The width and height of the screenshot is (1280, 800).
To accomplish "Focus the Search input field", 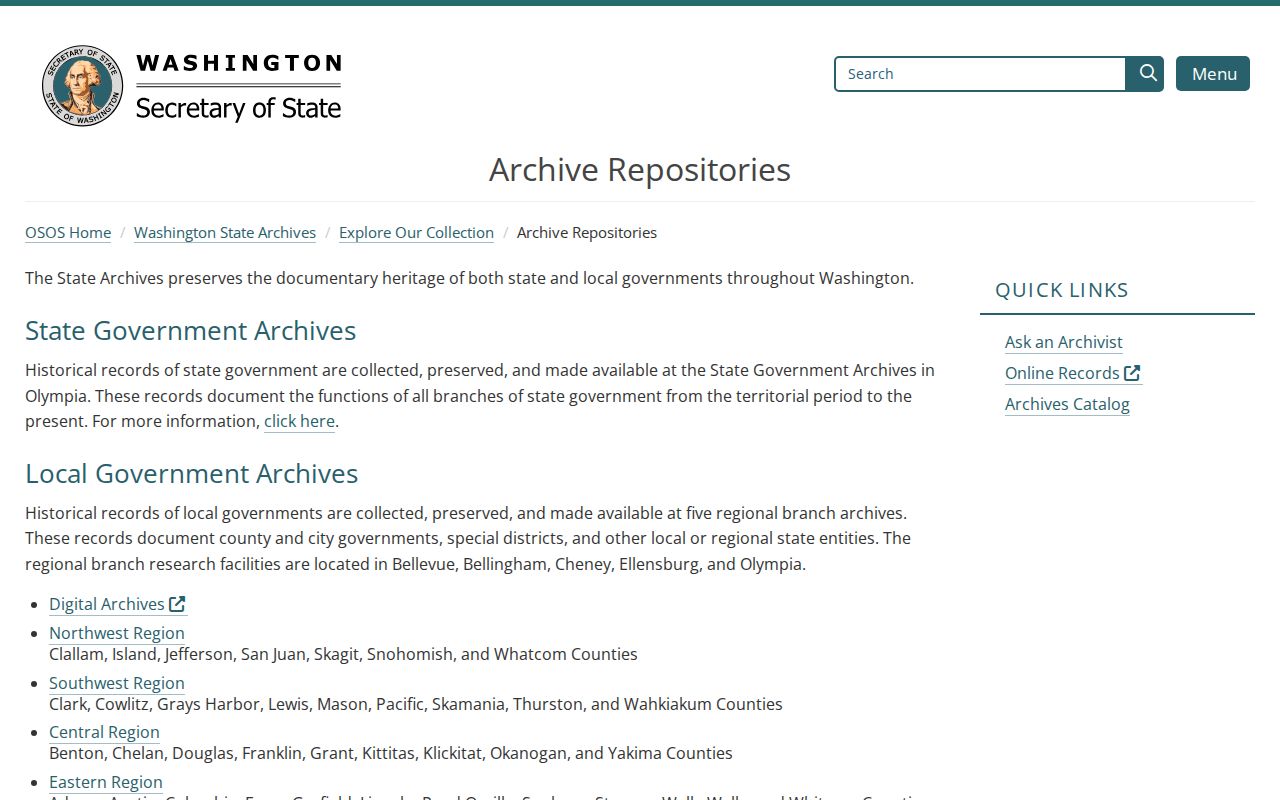I will point(981,74).
